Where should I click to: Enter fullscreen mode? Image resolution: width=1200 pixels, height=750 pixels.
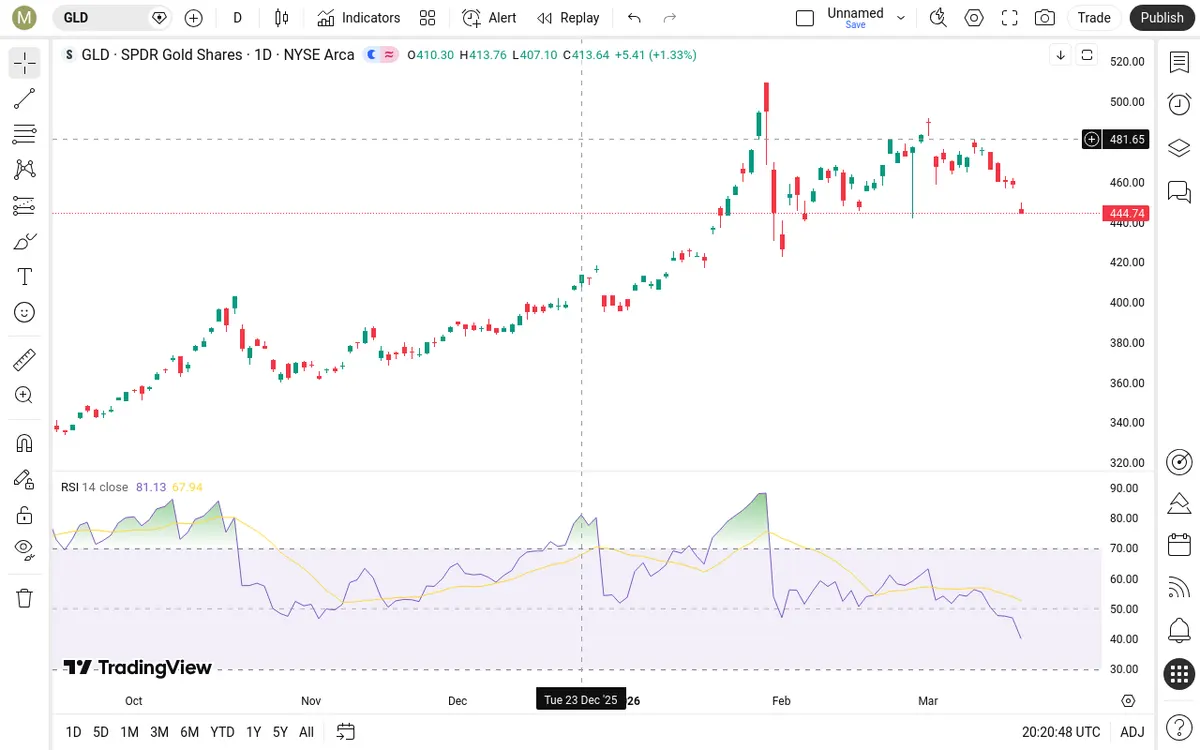(x=1010, y=18)
